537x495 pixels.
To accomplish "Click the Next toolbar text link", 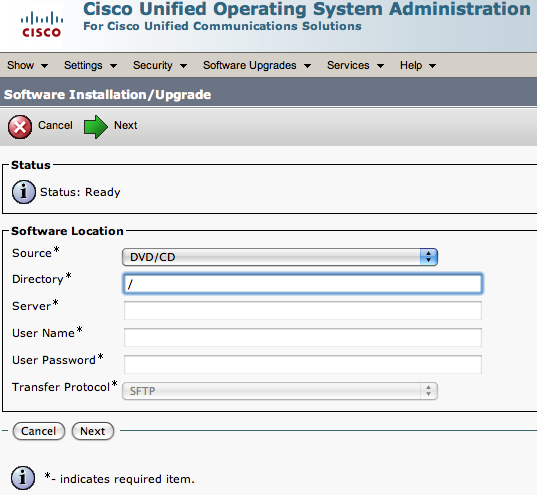I will point(125,125).
